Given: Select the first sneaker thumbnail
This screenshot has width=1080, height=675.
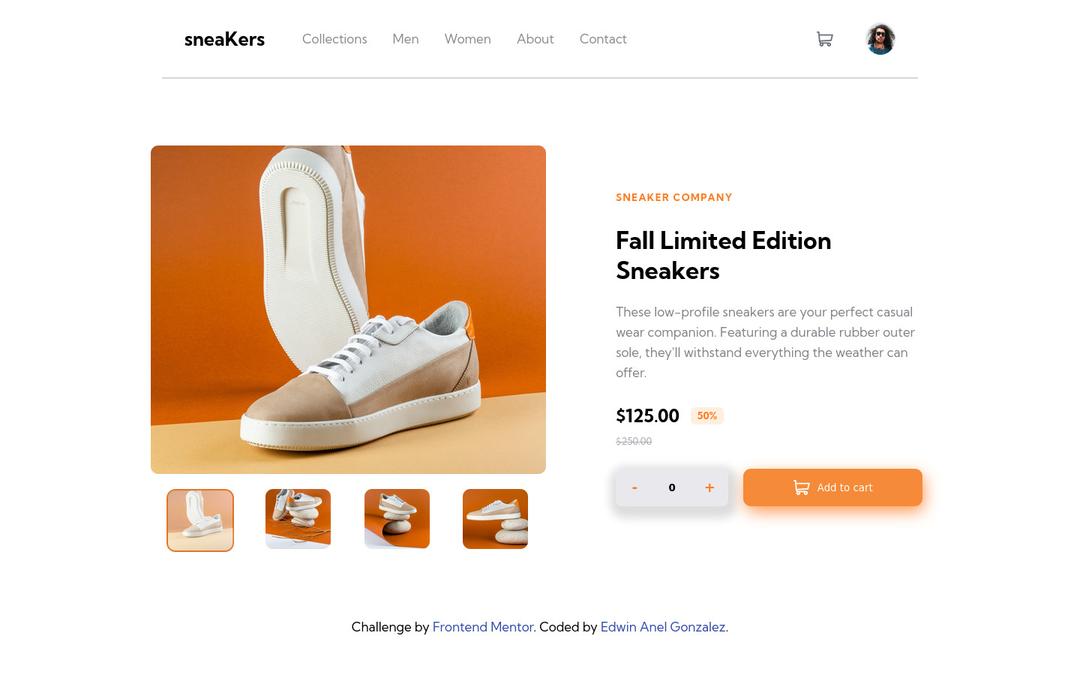Looking at the screenshot, I should click(200, 520).
